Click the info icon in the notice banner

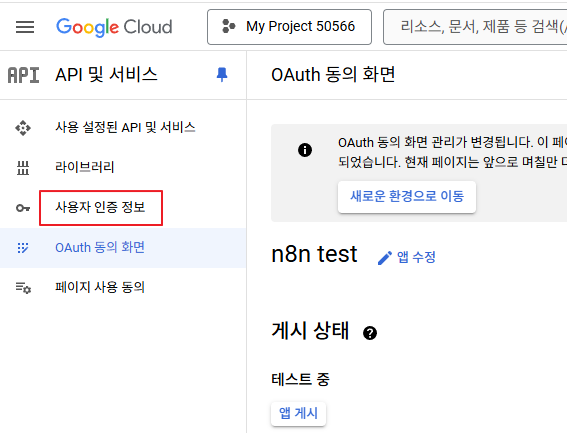point(305,150)
